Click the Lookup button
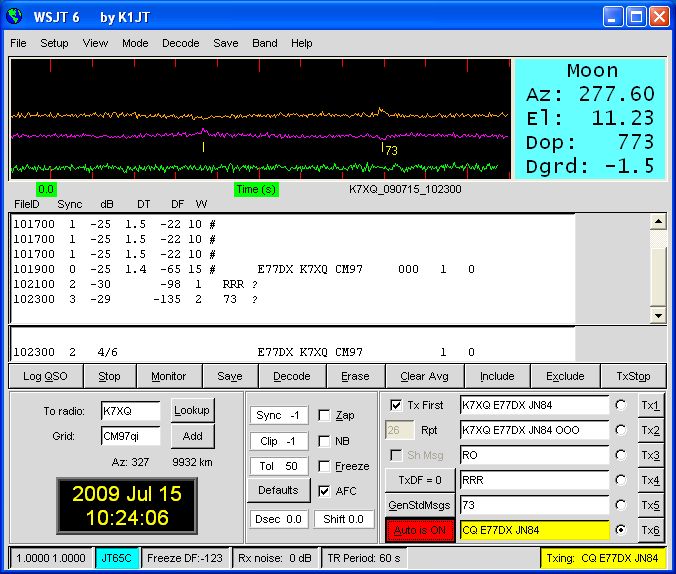 point(192,410)
